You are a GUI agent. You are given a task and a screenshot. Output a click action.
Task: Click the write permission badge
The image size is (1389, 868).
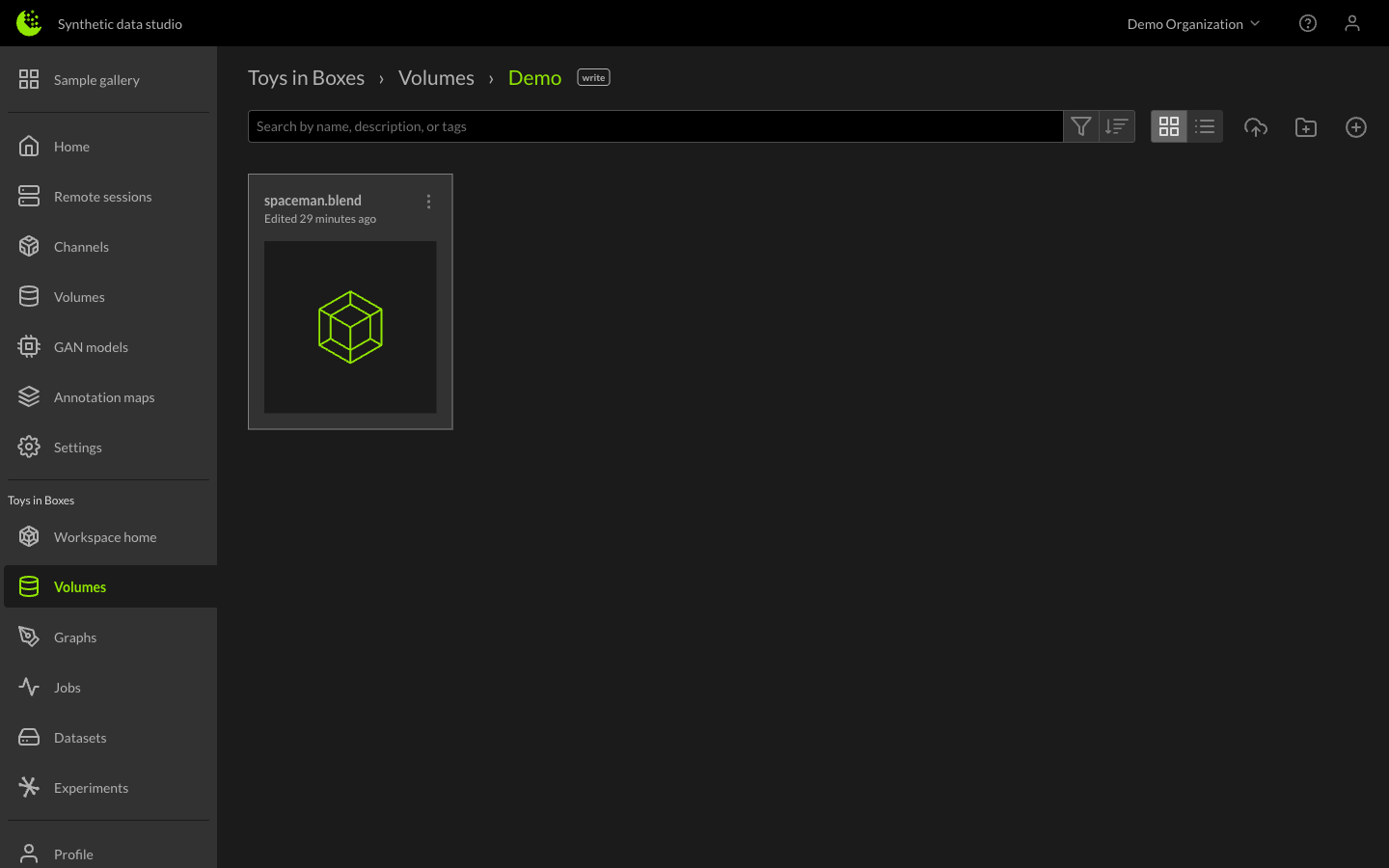tap(592, 76)
